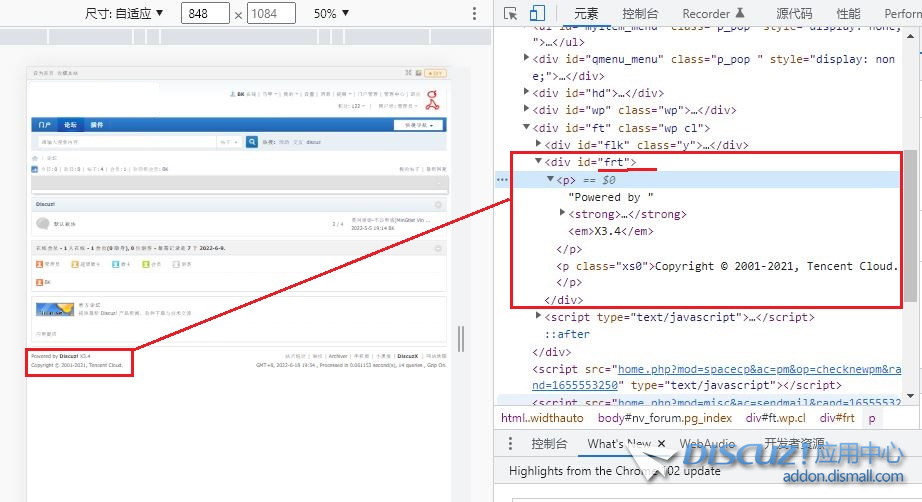Open the drawer's three-dot menu
This screenshot has width=922, height=502.
(510, 443)
